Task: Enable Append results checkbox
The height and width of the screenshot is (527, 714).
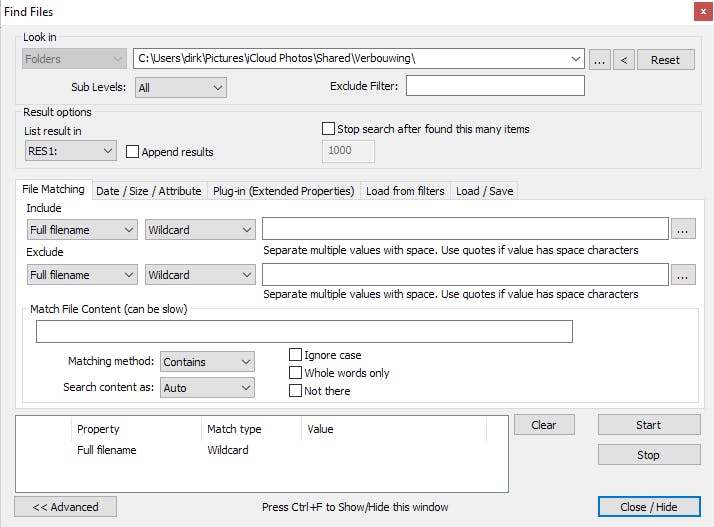Action: click(133, 152)
